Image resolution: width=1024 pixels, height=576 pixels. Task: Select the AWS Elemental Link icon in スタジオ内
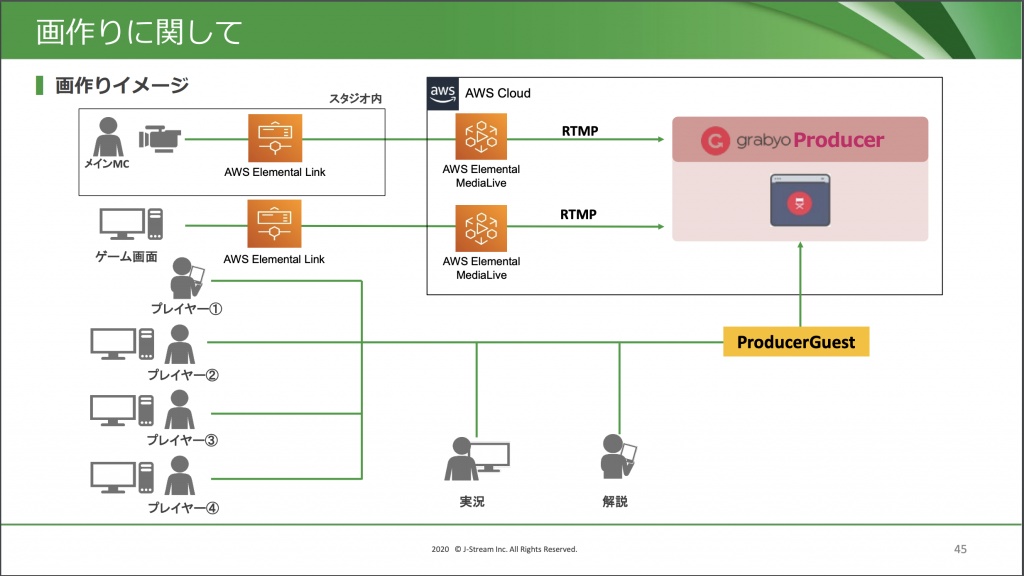[x=275, y=137]
